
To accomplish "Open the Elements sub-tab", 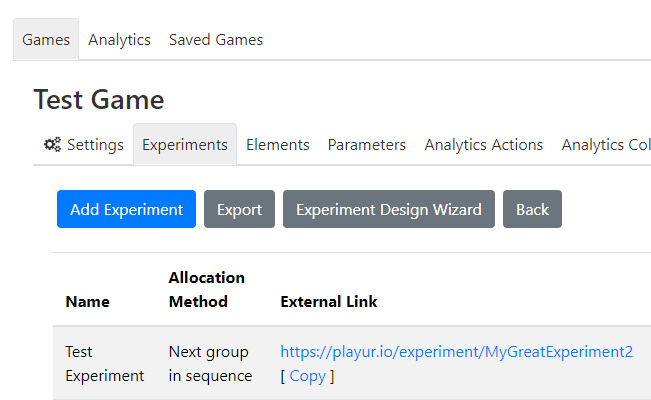I will tap(278, 145).
